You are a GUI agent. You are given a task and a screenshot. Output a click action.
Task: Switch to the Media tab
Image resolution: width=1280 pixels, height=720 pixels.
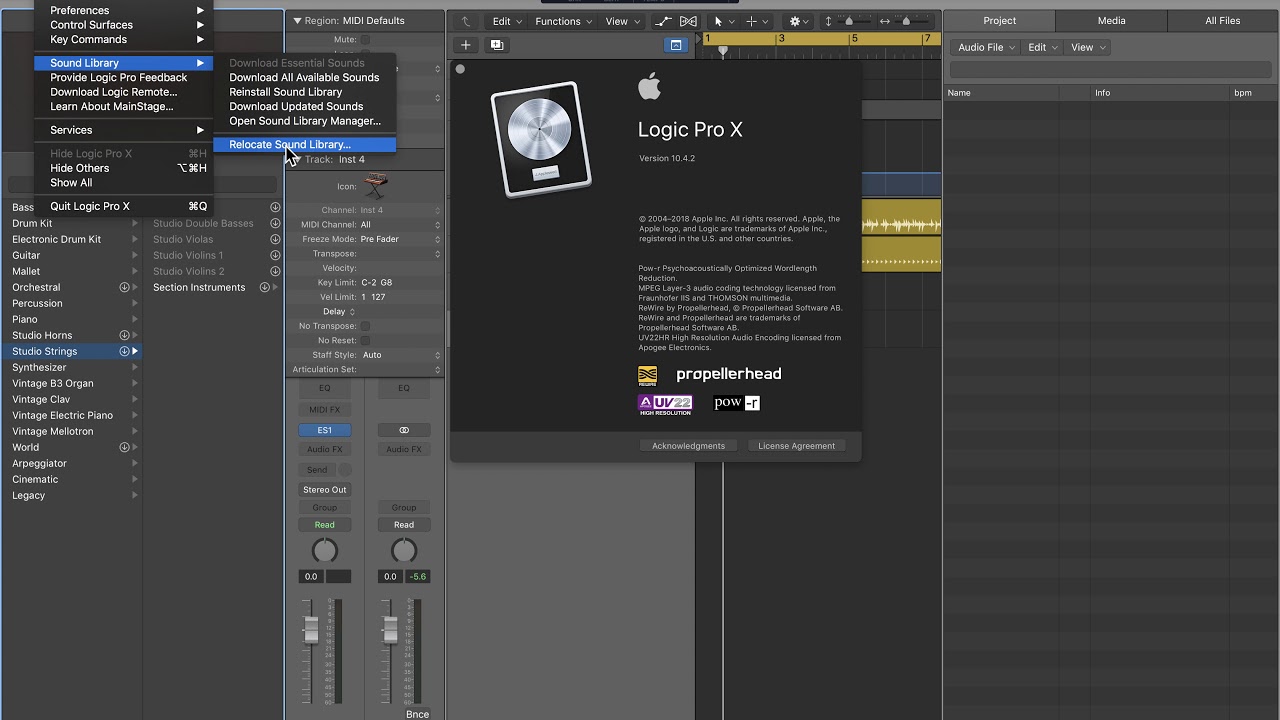(x=1111, y=20)
